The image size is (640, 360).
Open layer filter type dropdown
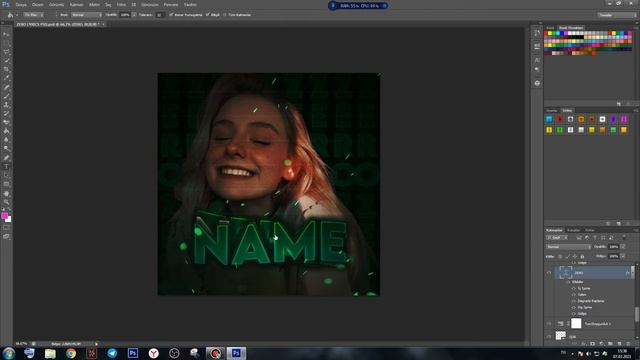(557, 238)
